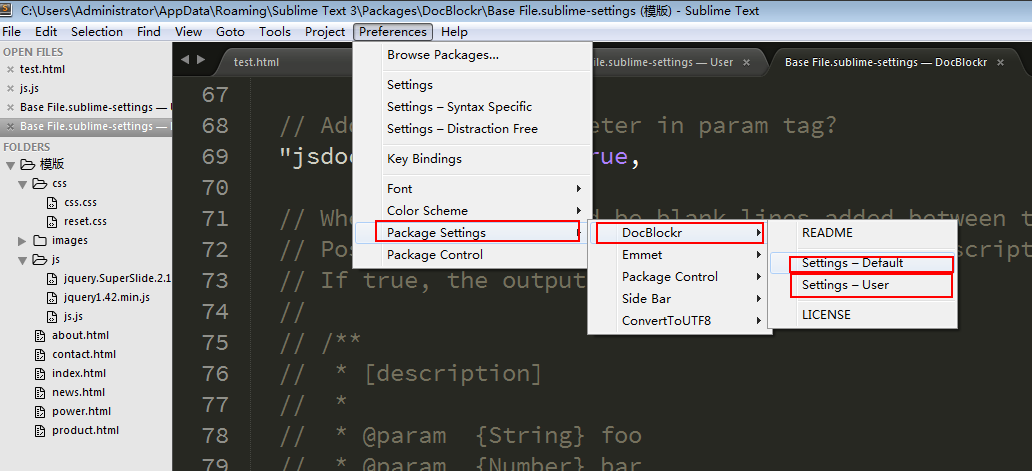Click the images folder icon
Screen dimensions: 1032x471
click(40, 241)
